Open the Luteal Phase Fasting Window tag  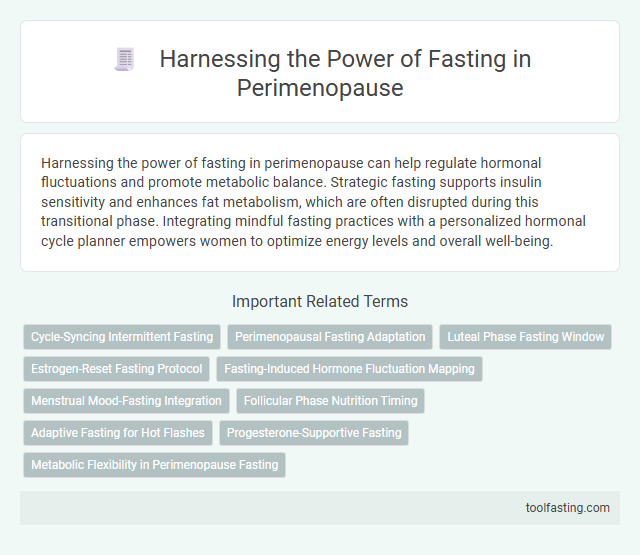pyautogui.click(x=525, y=337)
